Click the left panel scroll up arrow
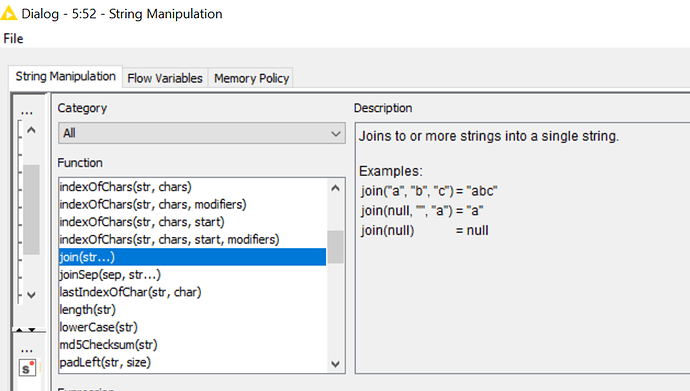This screenshot has width=690, height=391. pyautogui.click(x=31, y=130)
